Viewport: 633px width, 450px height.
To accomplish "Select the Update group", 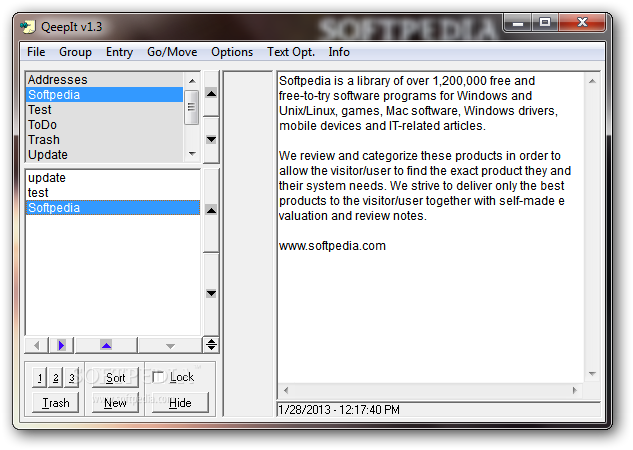I will (105, 154).
